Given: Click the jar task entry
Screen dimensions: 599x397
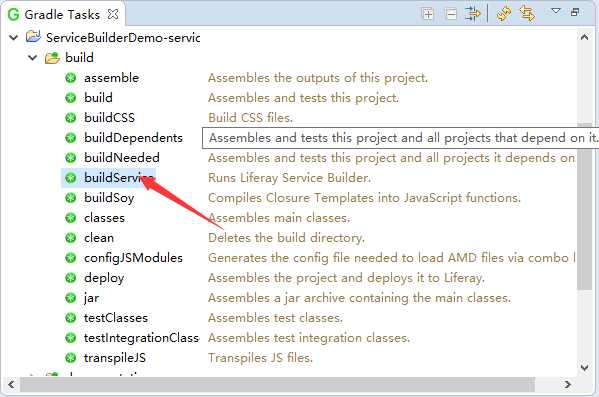Looking at the screenshot, I should (x=91, y=298).
